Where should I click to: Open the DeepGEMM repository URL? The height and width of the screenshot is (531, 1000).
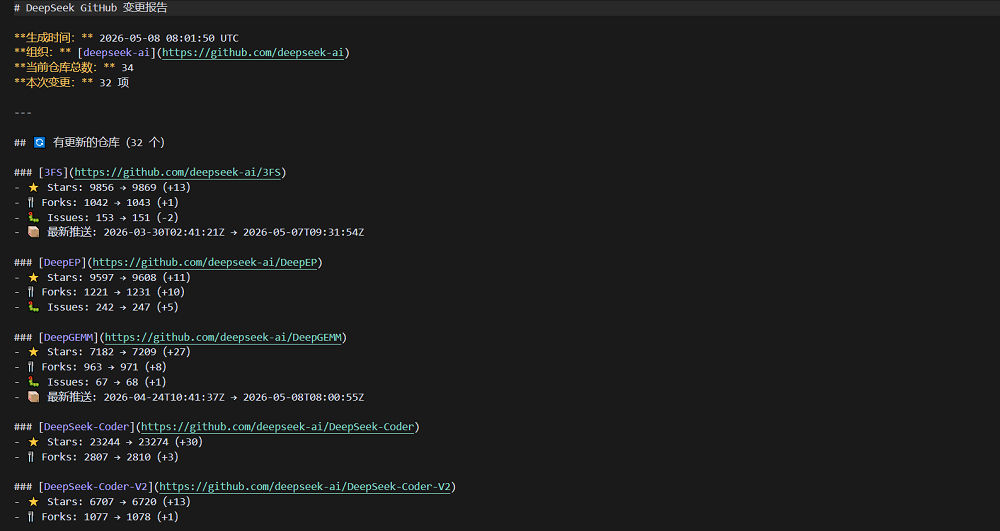(x=223, y=337)
